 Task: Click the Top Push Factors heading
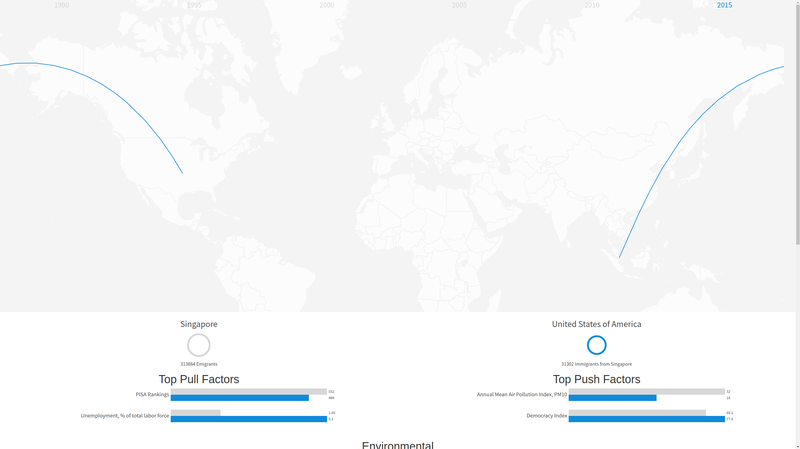(597, 379)
